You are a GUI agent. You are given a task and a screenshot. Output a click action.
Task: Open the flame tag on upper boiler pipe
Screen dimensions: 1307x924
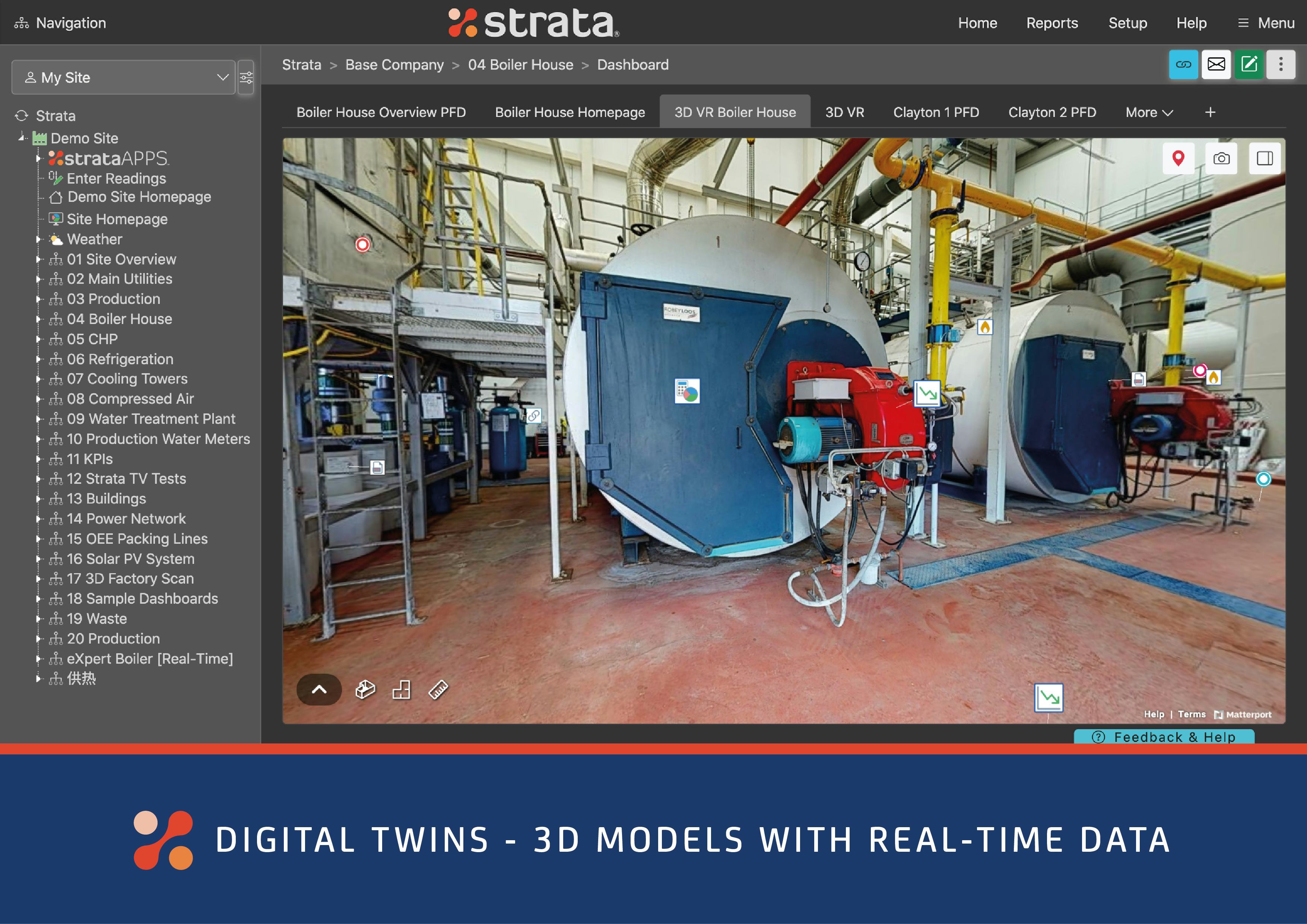985,327
